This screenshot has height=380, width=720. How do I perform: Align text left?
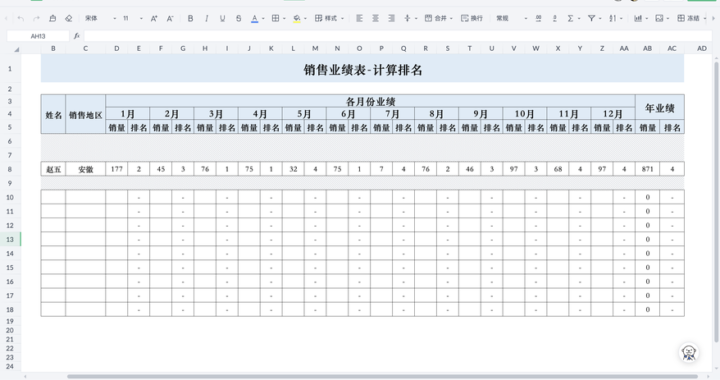point(359,18)
